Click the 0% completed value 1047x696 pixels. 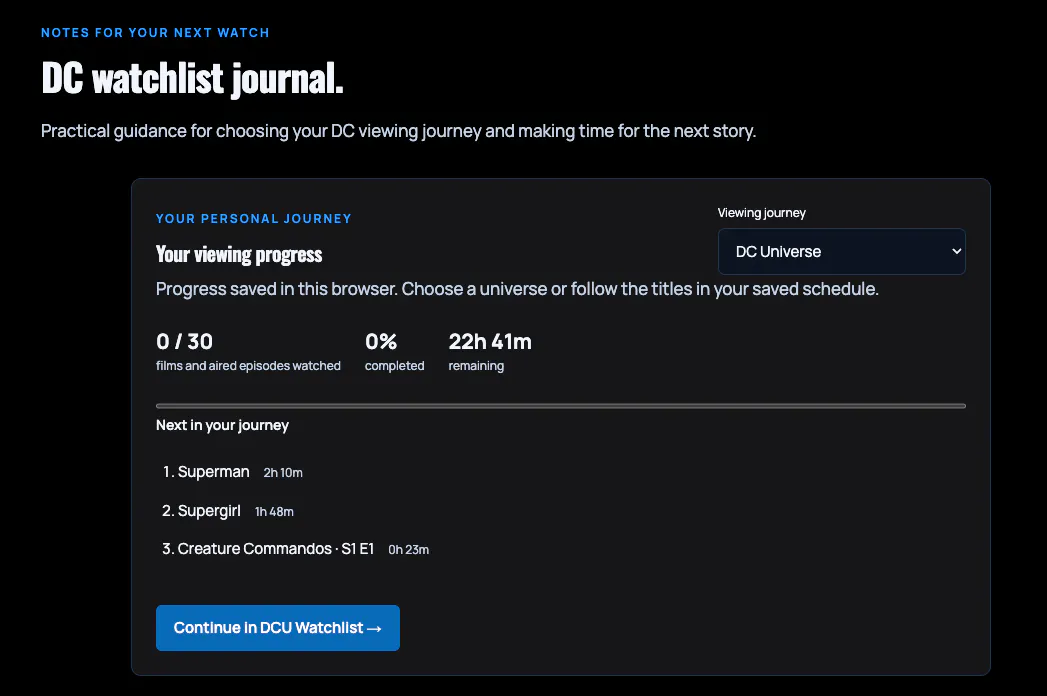pyautogui.click(x=381, y=341)
